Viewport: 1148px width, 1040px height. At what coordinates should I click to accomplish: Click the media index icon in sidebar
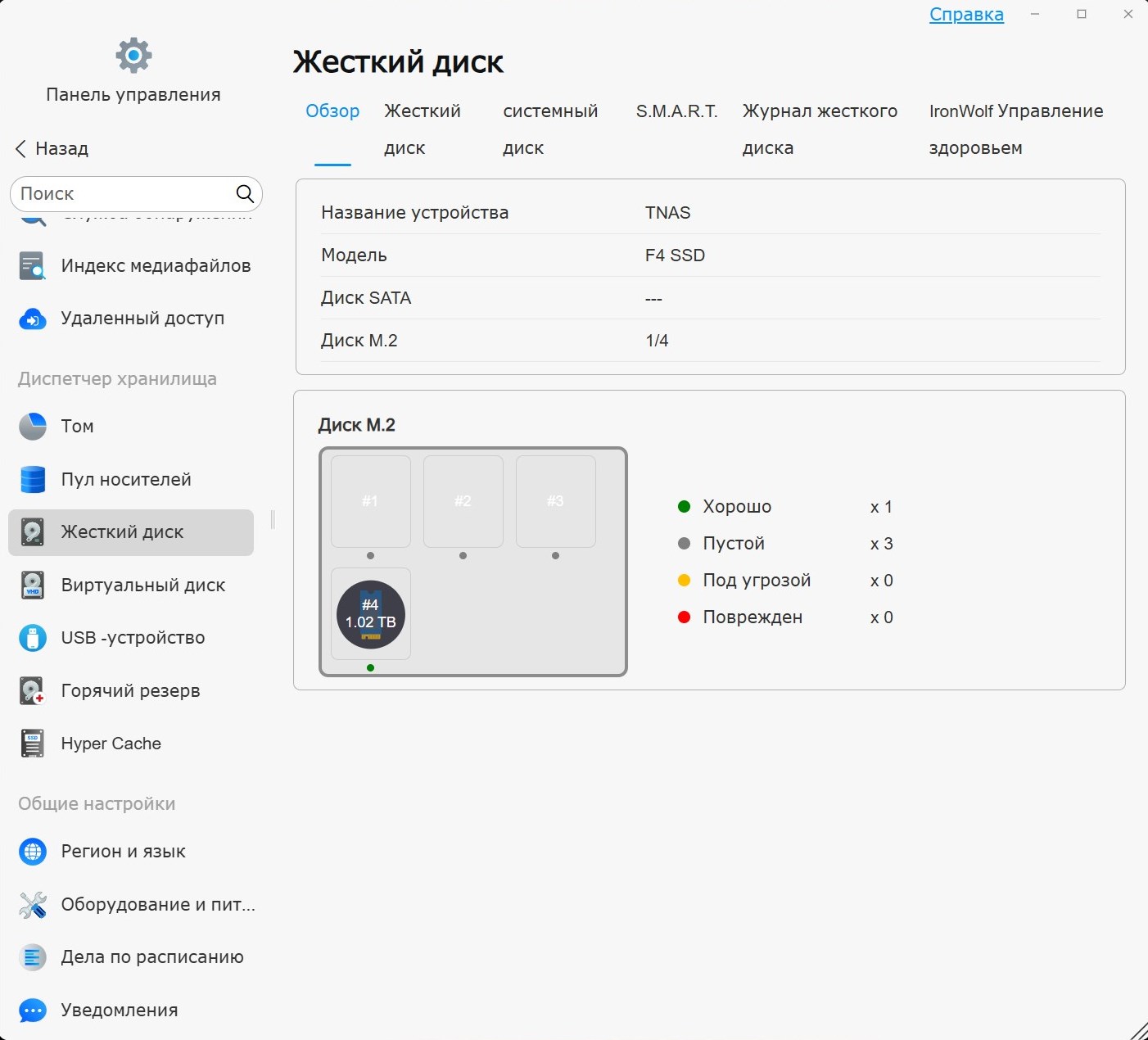pyautogui.click(x=33, y=265)
